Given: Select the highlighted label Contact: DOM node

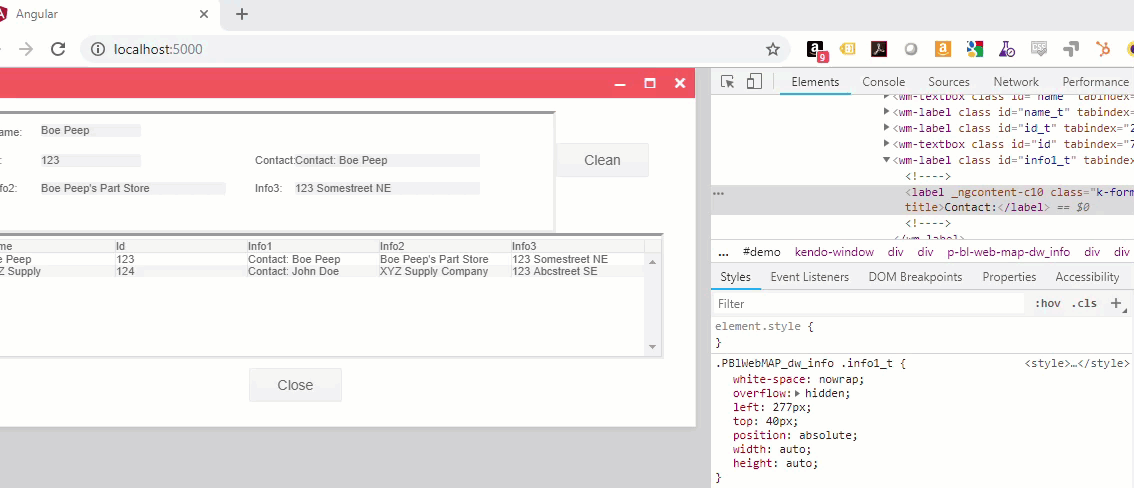Looking at the screenshot, I should click(x=922, y=200).
